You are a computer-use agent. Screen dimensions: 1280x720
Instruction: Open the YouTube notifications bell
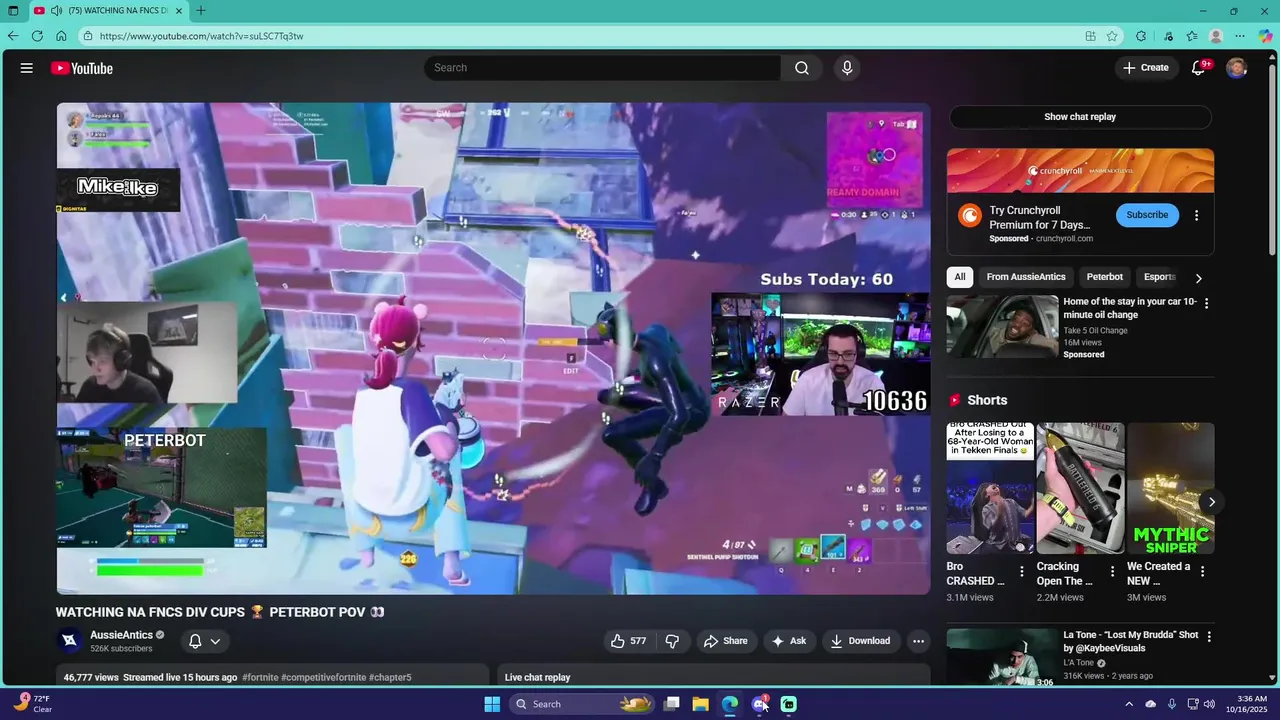click(x=1198, y=68)
